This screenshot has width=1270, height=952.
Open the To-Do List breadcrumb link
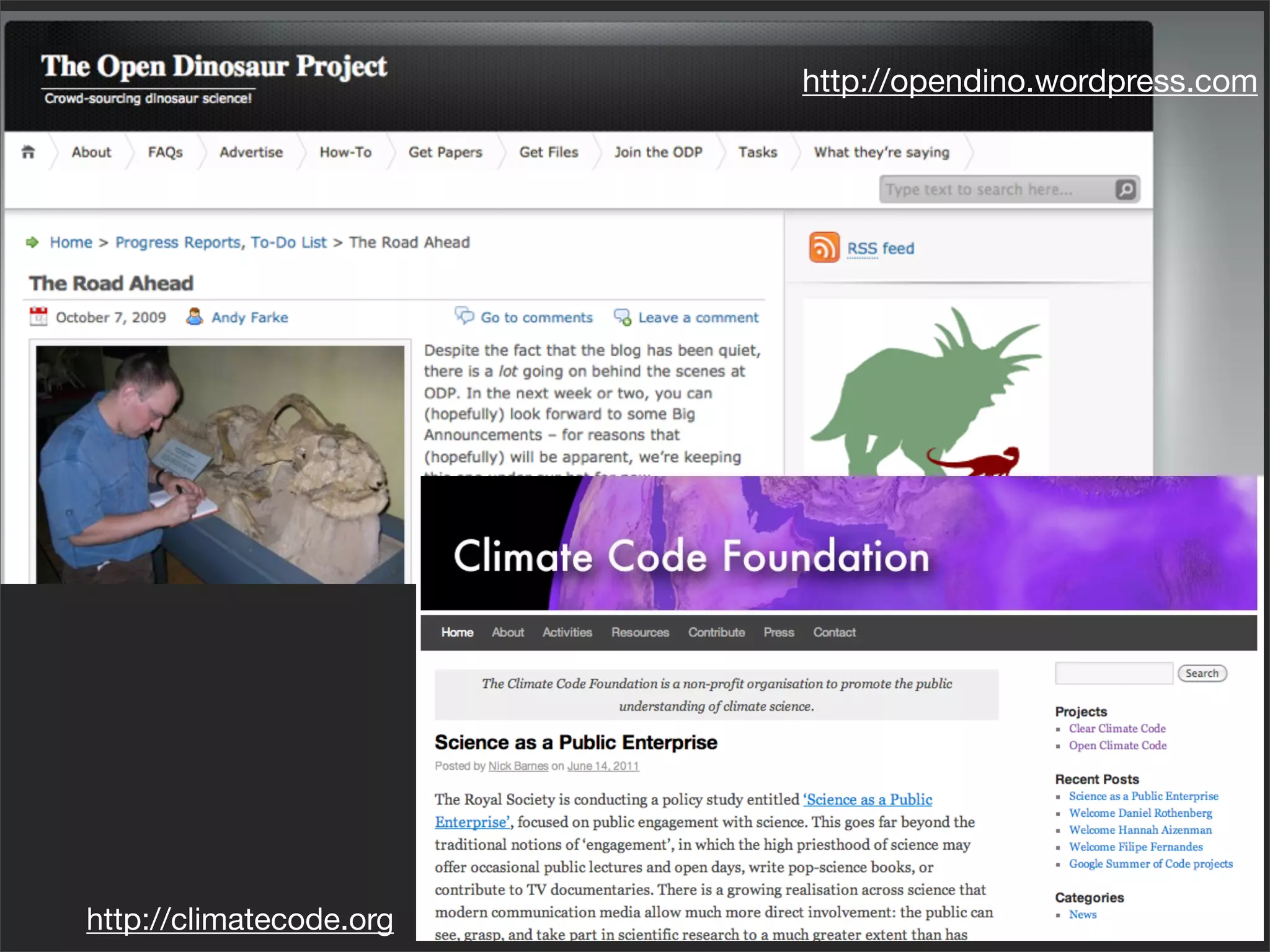288,242
